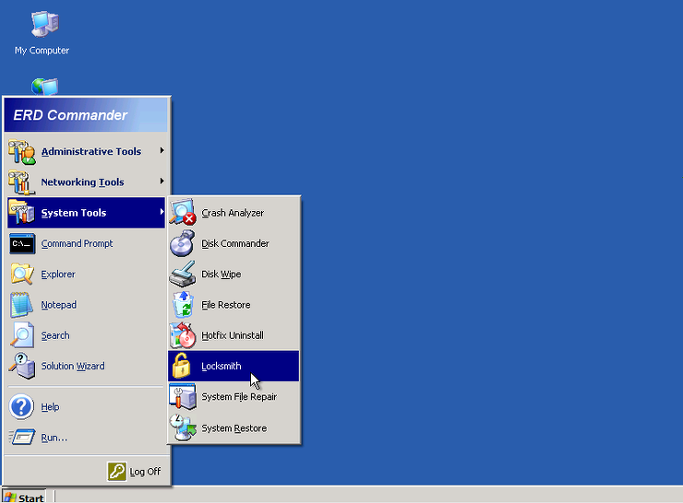
Task: Choose the Run... menu entry
Action: [86, 437]
